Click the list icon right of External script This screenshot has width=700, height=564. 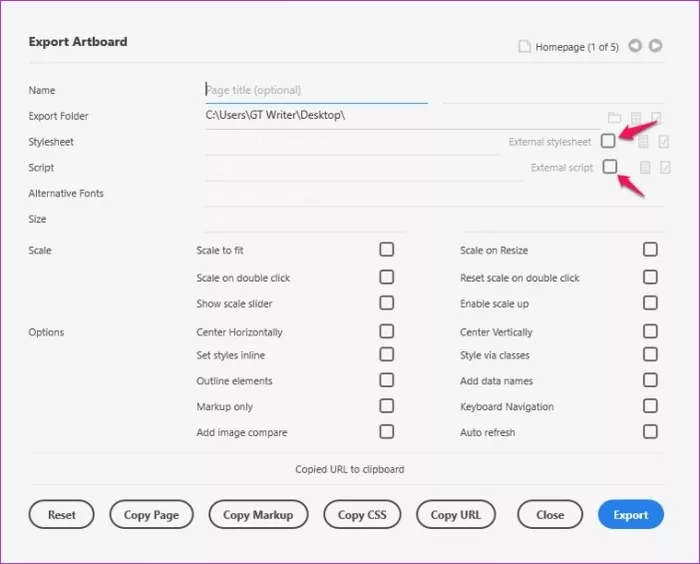pyautogui.click(x=645, y=168)
